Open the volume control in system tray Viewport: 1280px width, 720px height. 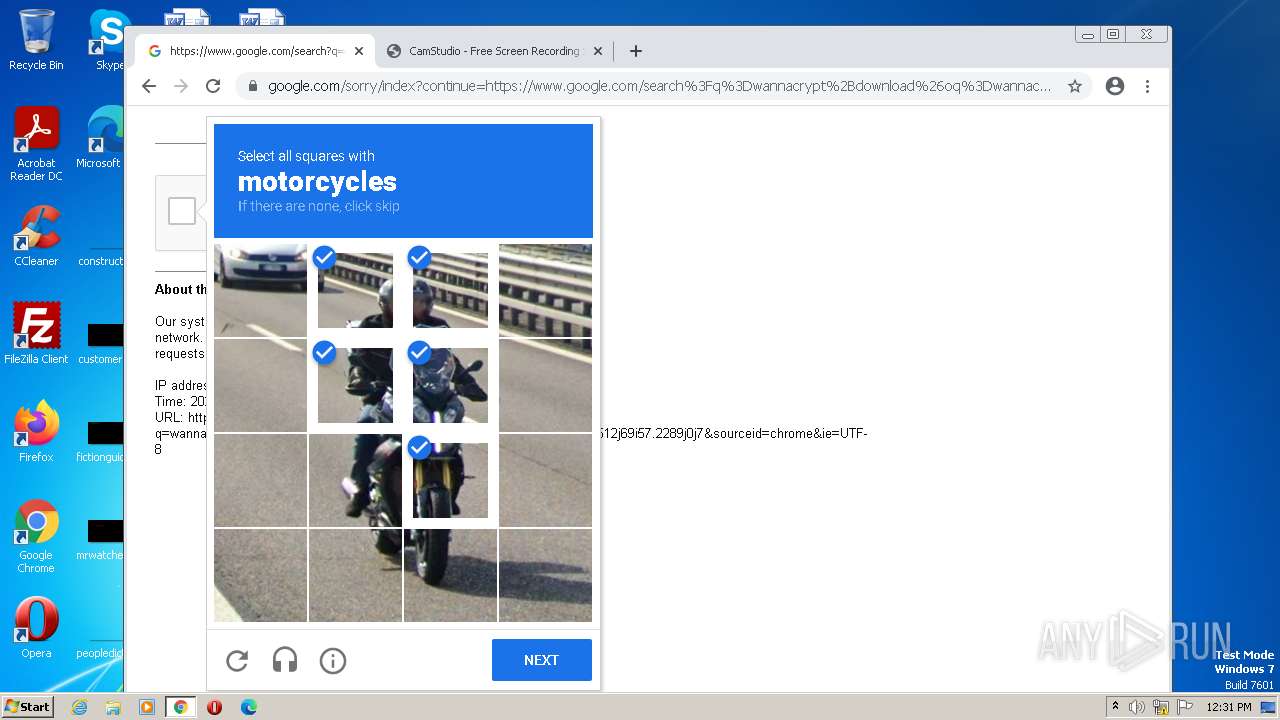point(1137,707)
